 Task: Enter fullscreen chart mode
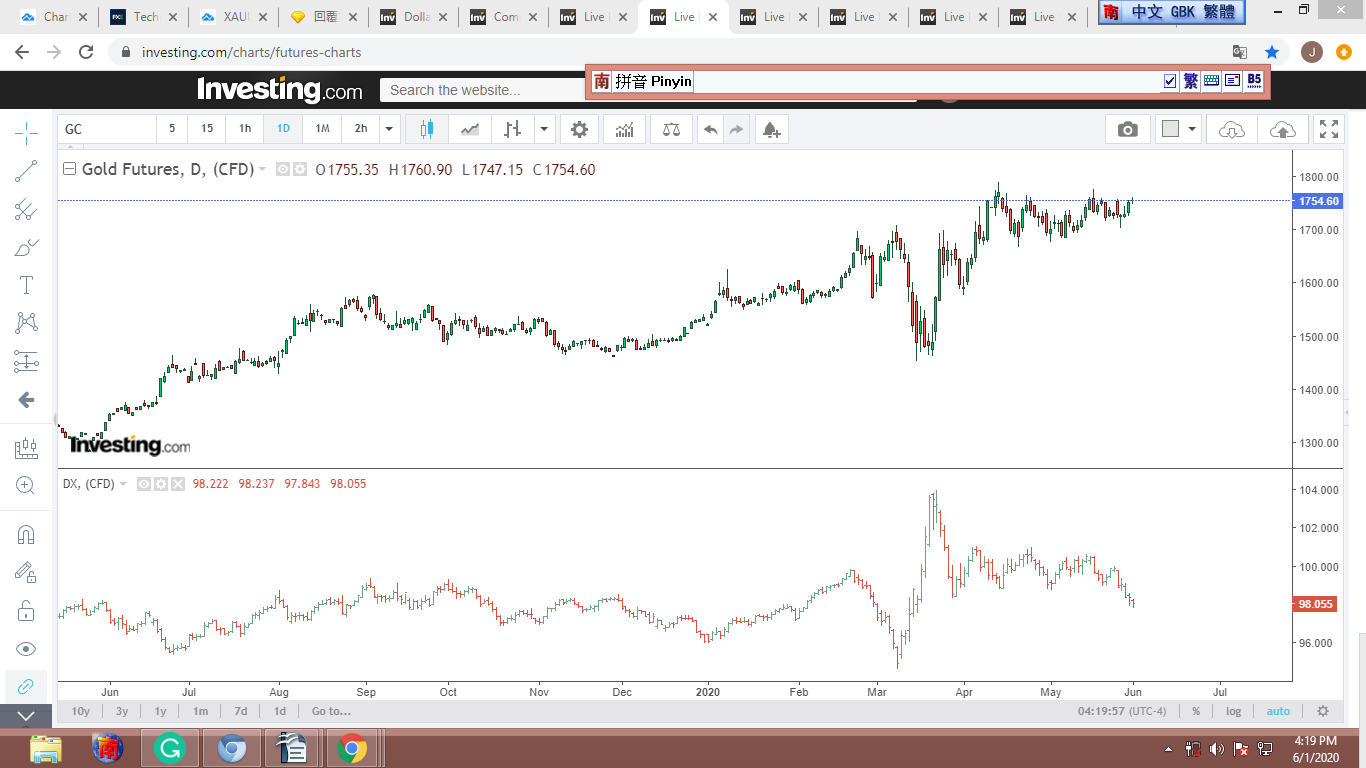1328,129
